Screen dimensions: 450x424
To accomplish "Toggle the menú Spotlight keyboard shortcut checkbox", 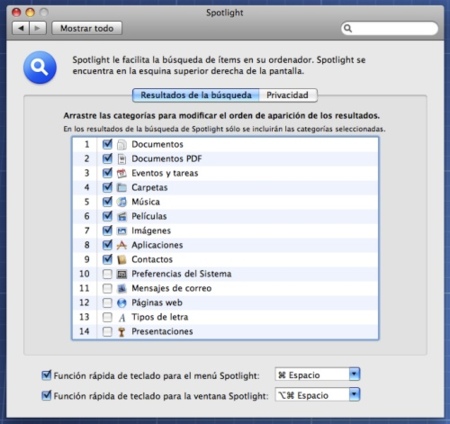I will (x=46, y=375).
